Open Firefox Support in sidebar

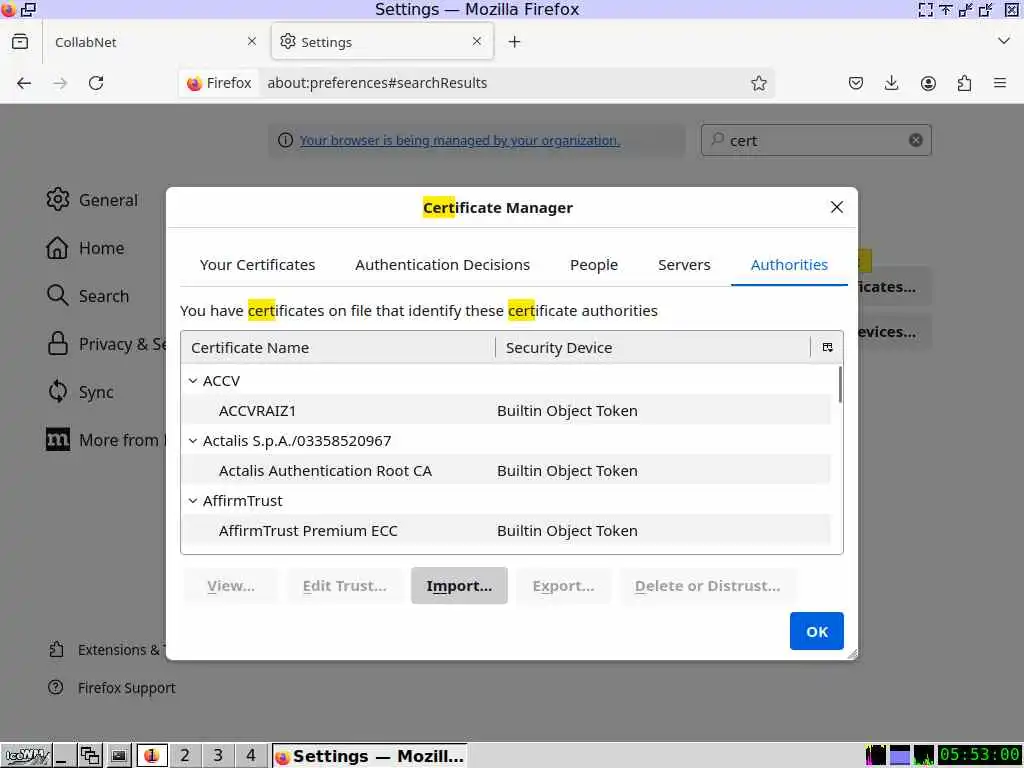point(127,687)
